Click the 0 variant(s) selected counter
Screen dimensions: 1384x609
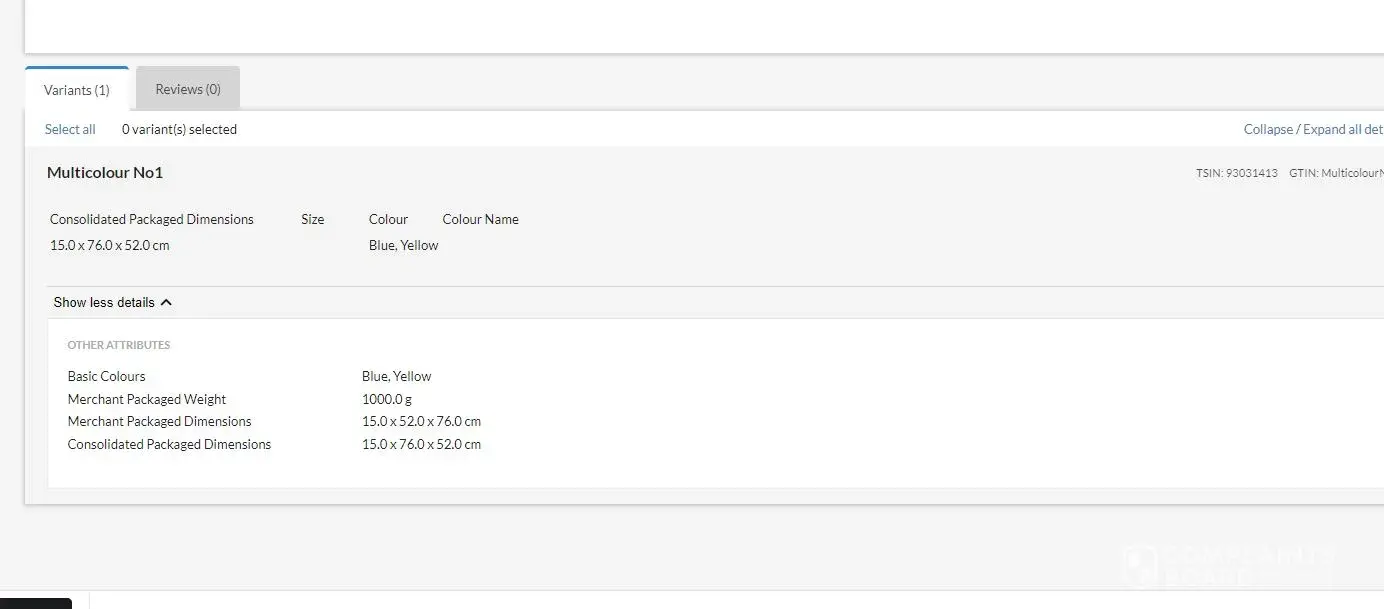click(x=179, y=129)
